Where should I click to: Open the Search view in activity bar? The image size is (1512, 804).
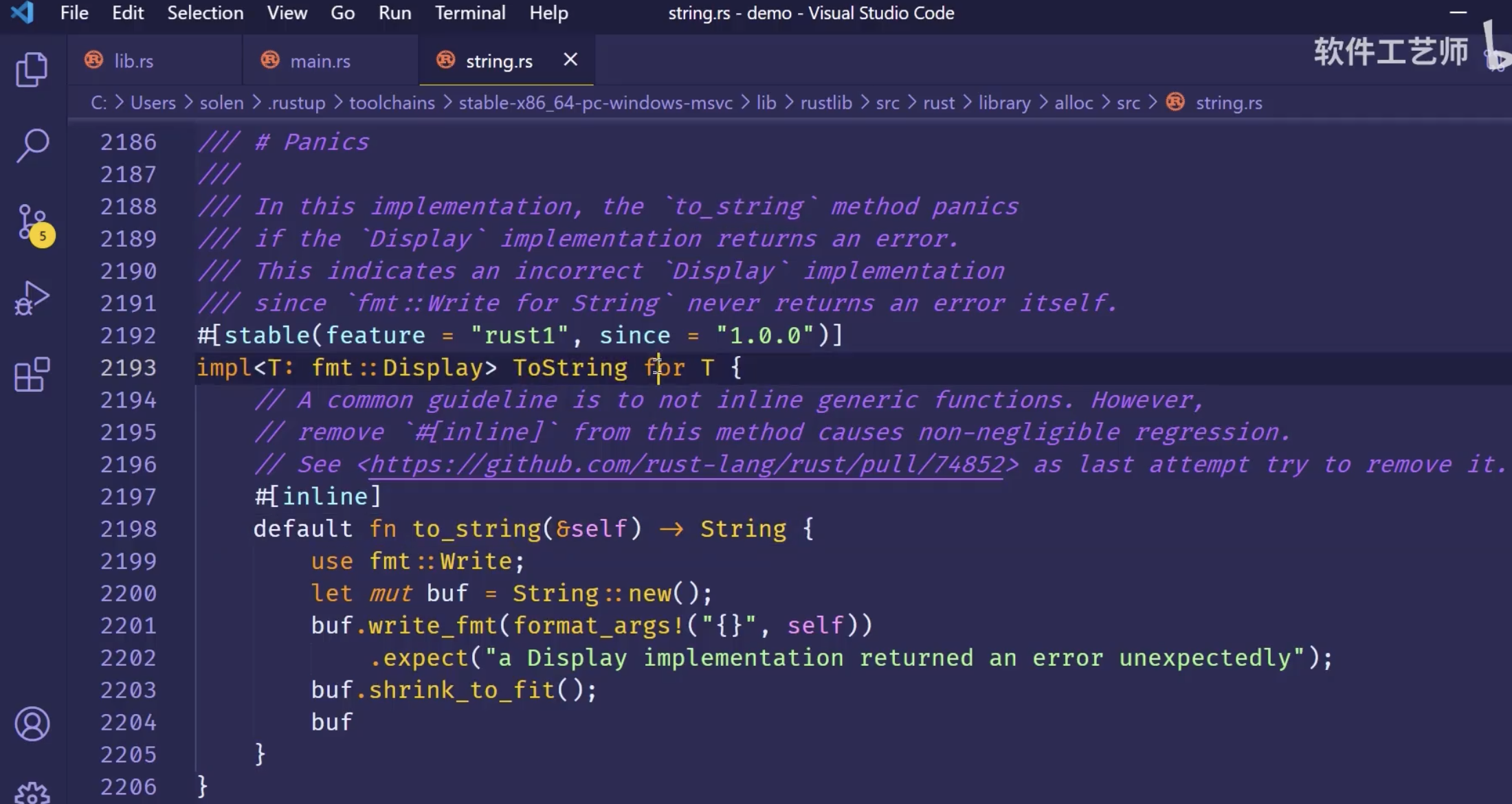tap(32, 145)
